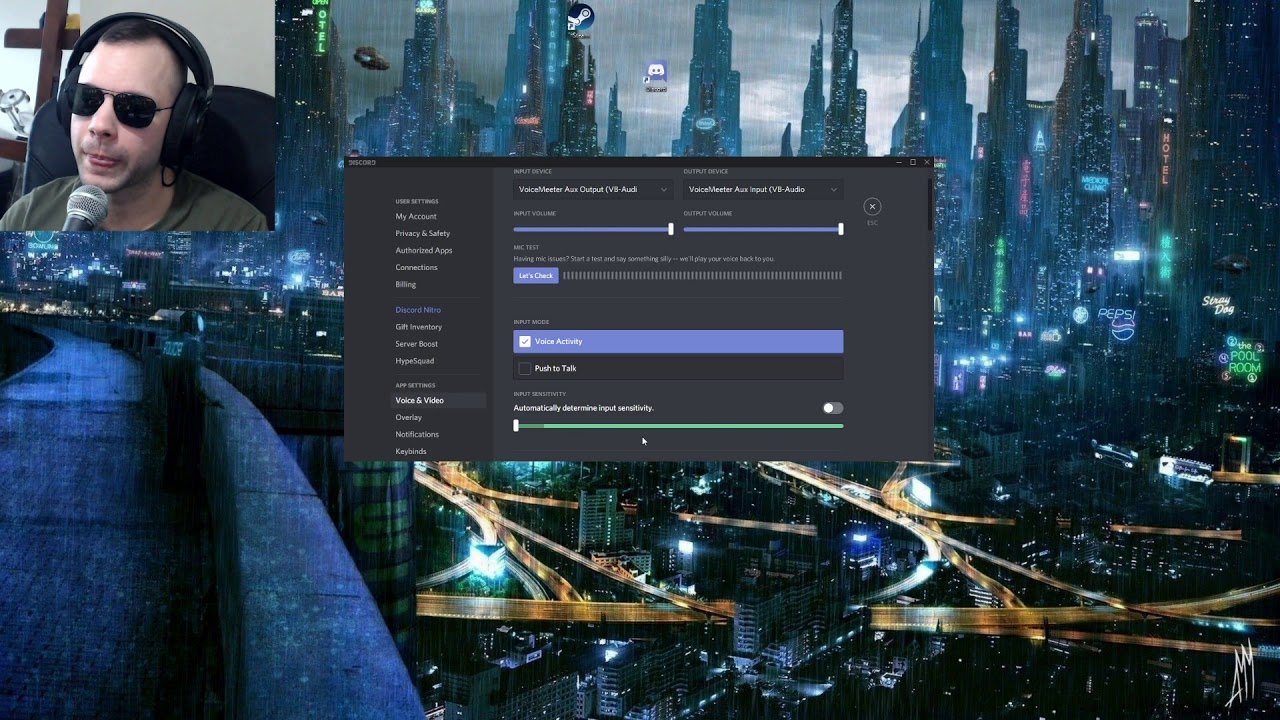This screenshot has width=1280, height=720.
Task: Check the Voice Activity checkbox
Action: (525, 341)
